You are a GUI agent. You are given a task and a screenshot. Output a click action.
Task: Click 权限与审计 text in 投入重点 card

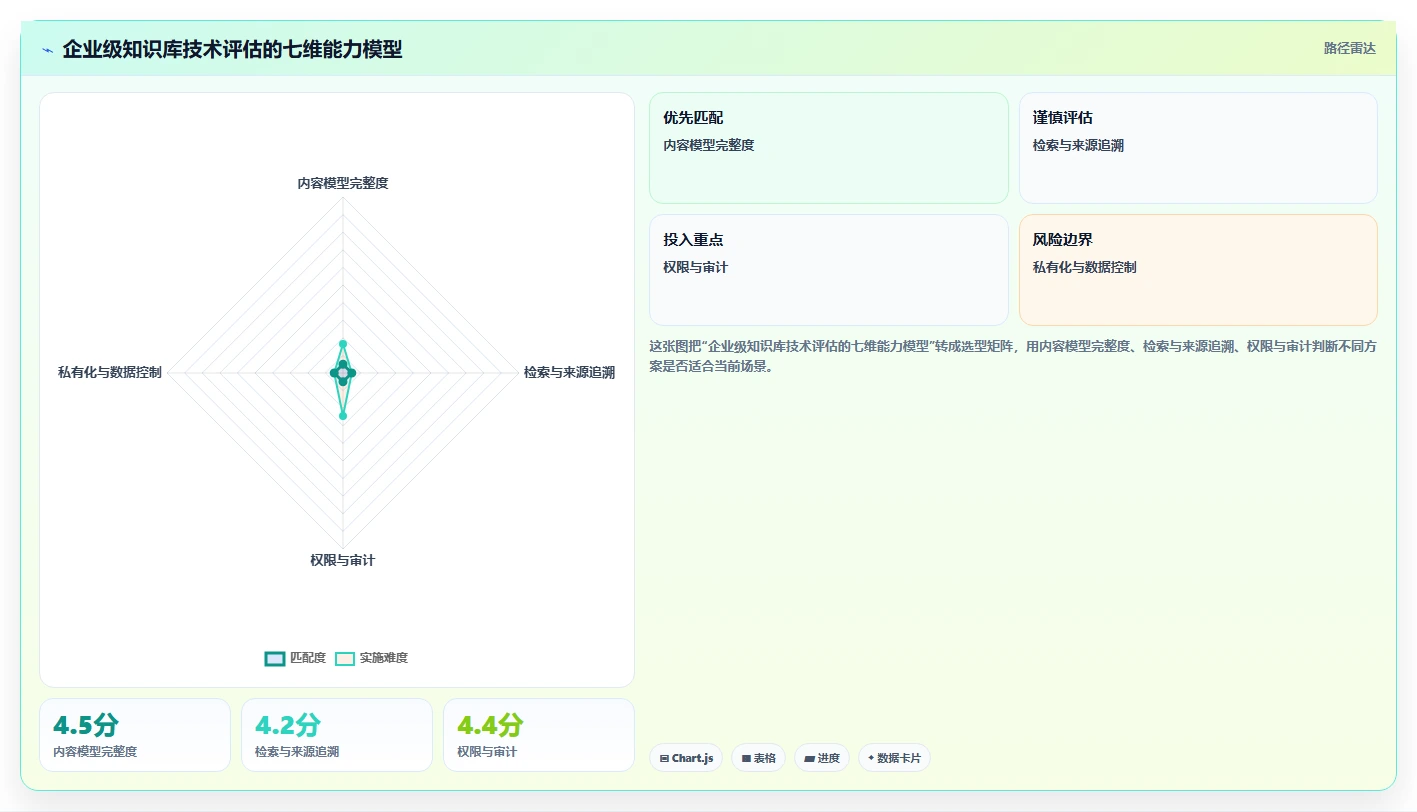point(696,267)
